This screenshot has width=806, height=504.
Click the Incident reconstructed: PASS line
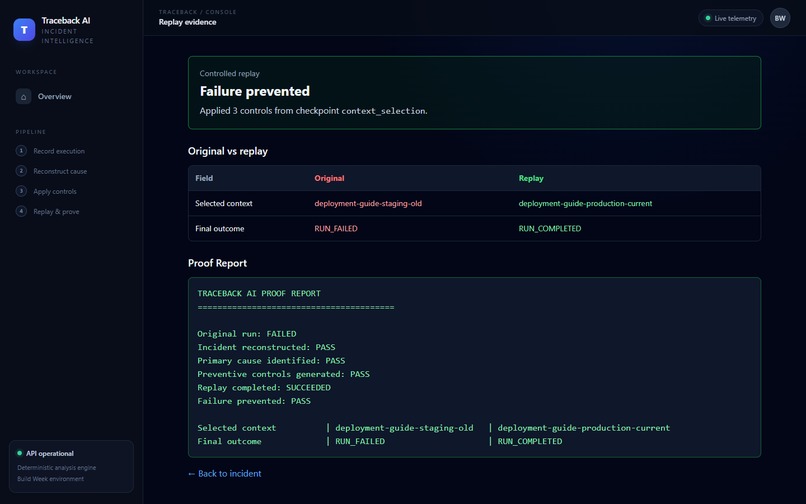point(266,347)
